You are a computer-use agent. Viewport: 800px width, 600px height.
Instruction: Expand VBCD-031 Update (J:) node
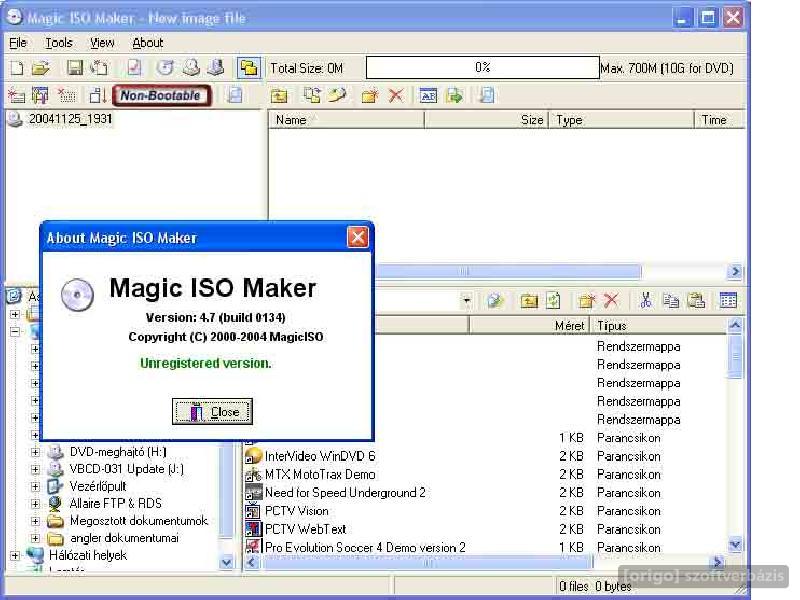pos(35,469)
